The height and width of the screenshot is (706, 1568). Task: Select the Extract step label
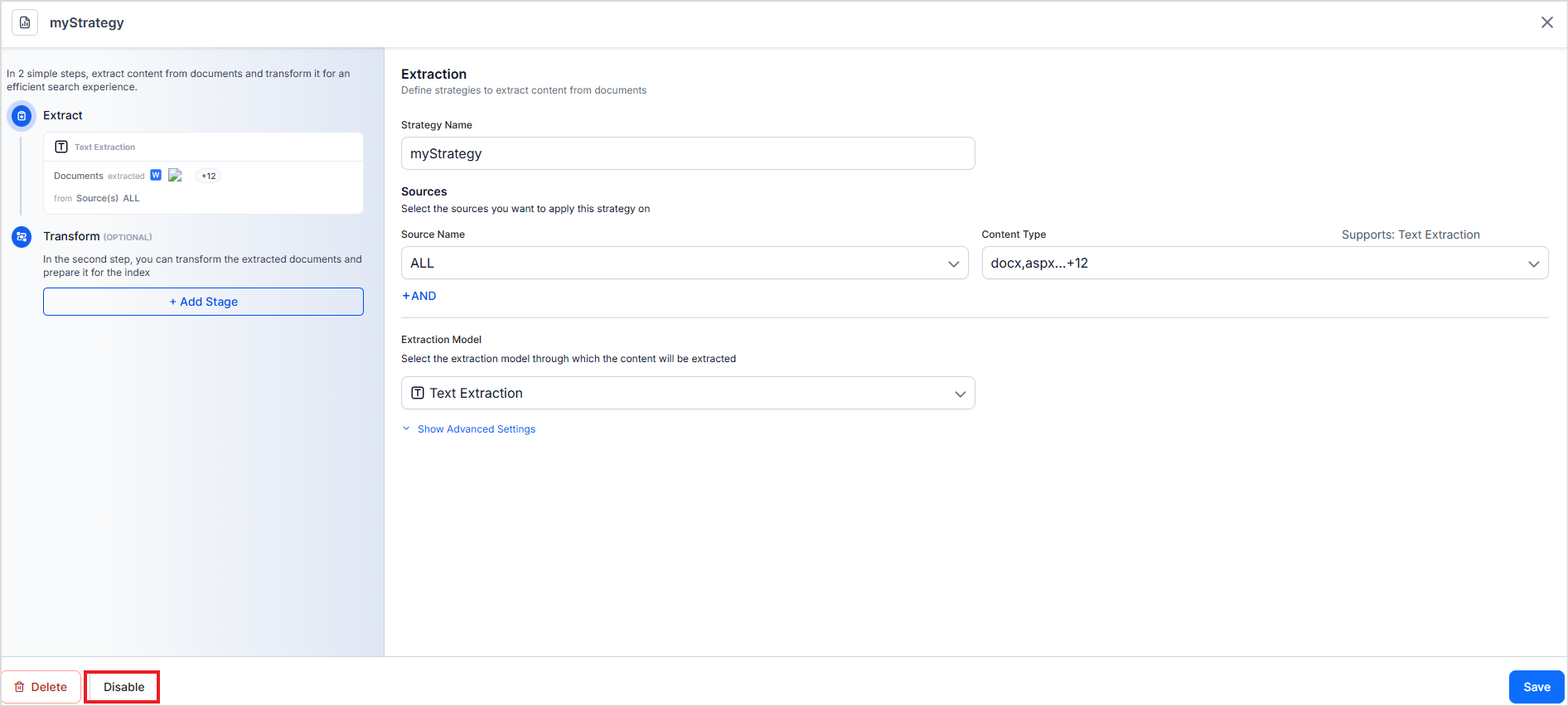pyautogui.click(x=63, y=115)
